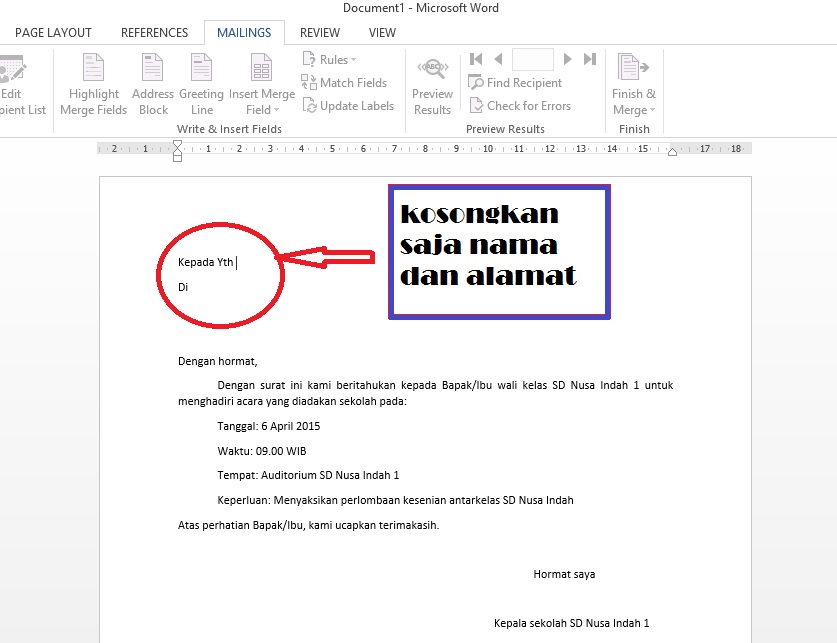Click the record number input box
Screen dimensions: 837x643
point(533,59)
